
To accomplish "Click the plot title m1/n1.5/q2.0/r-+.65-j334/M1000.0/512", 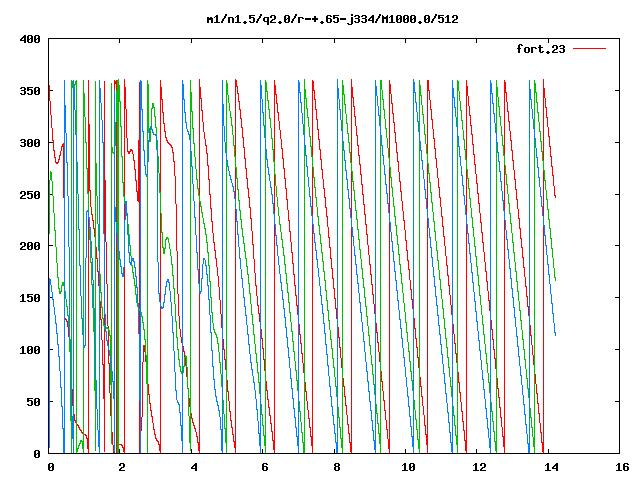I will tap(332, 19).
